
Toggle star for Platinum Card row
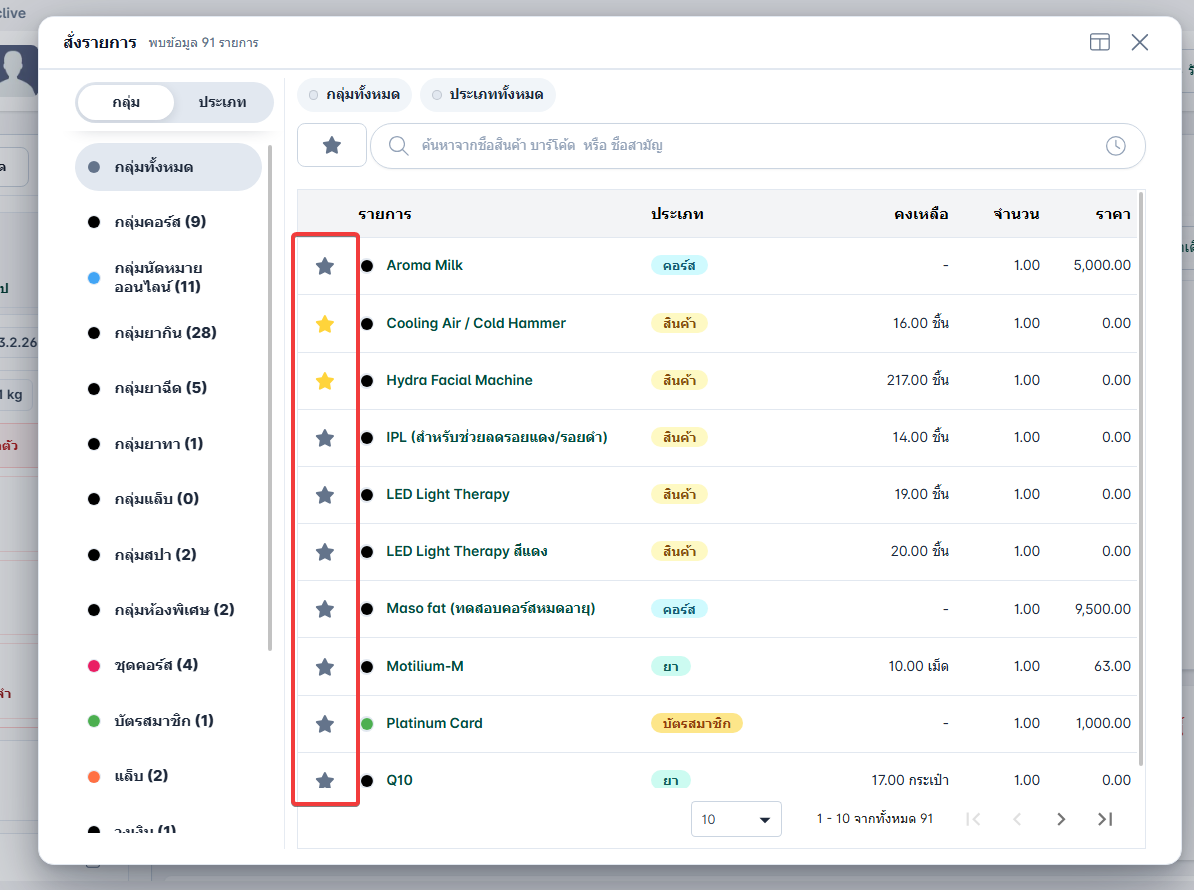tap(325, 723)
